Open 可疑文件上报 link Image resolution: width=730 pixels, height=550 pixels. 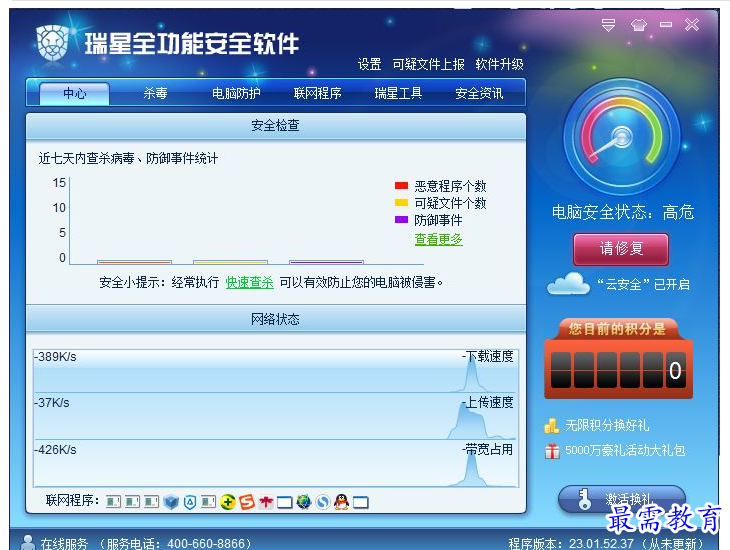pos(428,64)
